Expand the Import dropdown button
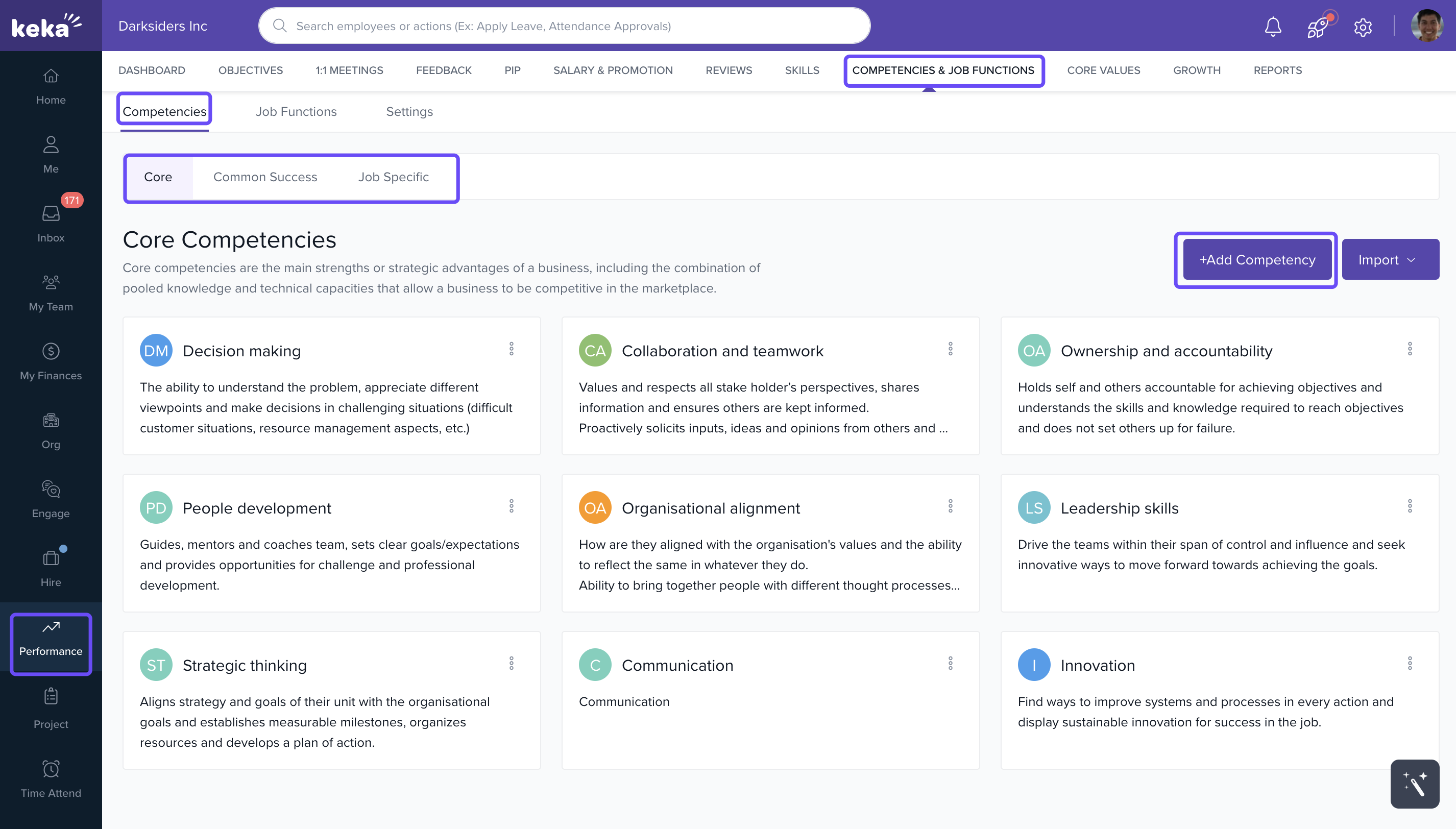This screenshot has width=1456, height=829. (1390, 260)
